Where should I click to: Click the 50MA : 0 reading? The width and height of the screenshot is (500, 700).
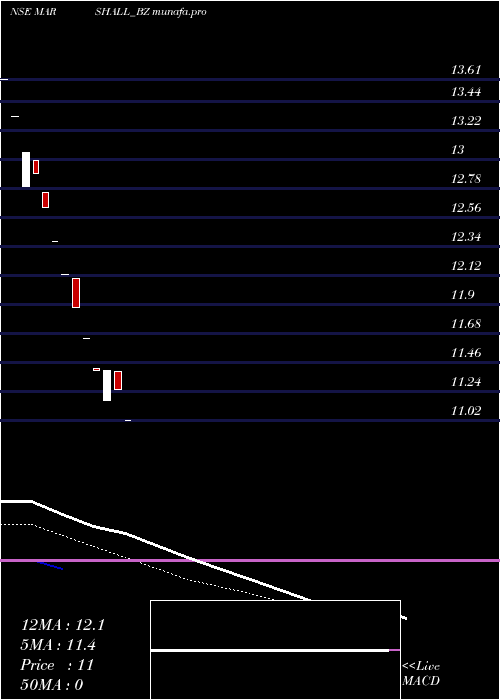[52, 685]
